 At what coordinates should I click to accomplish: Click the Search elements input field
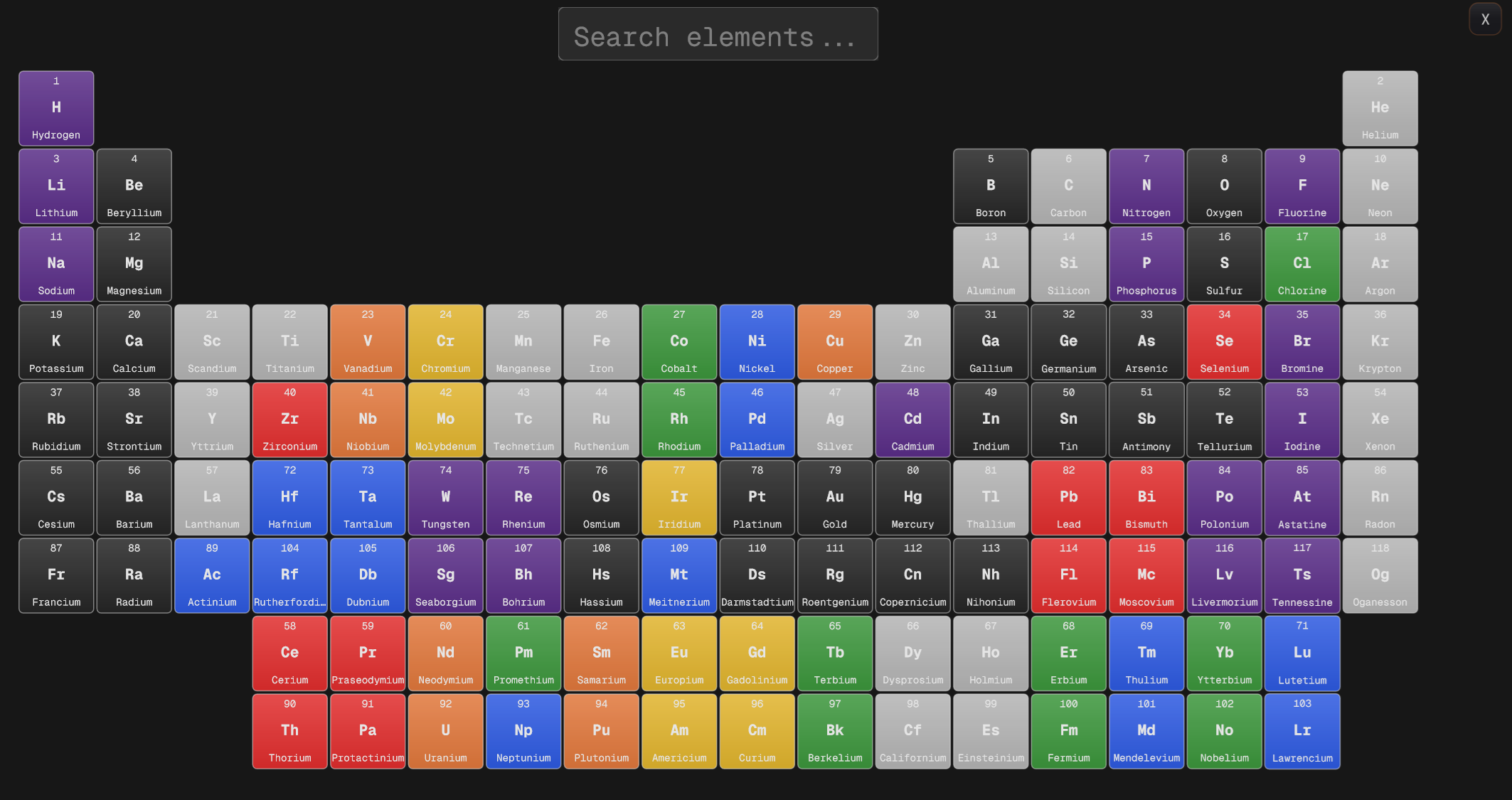(x=718, y=34)
